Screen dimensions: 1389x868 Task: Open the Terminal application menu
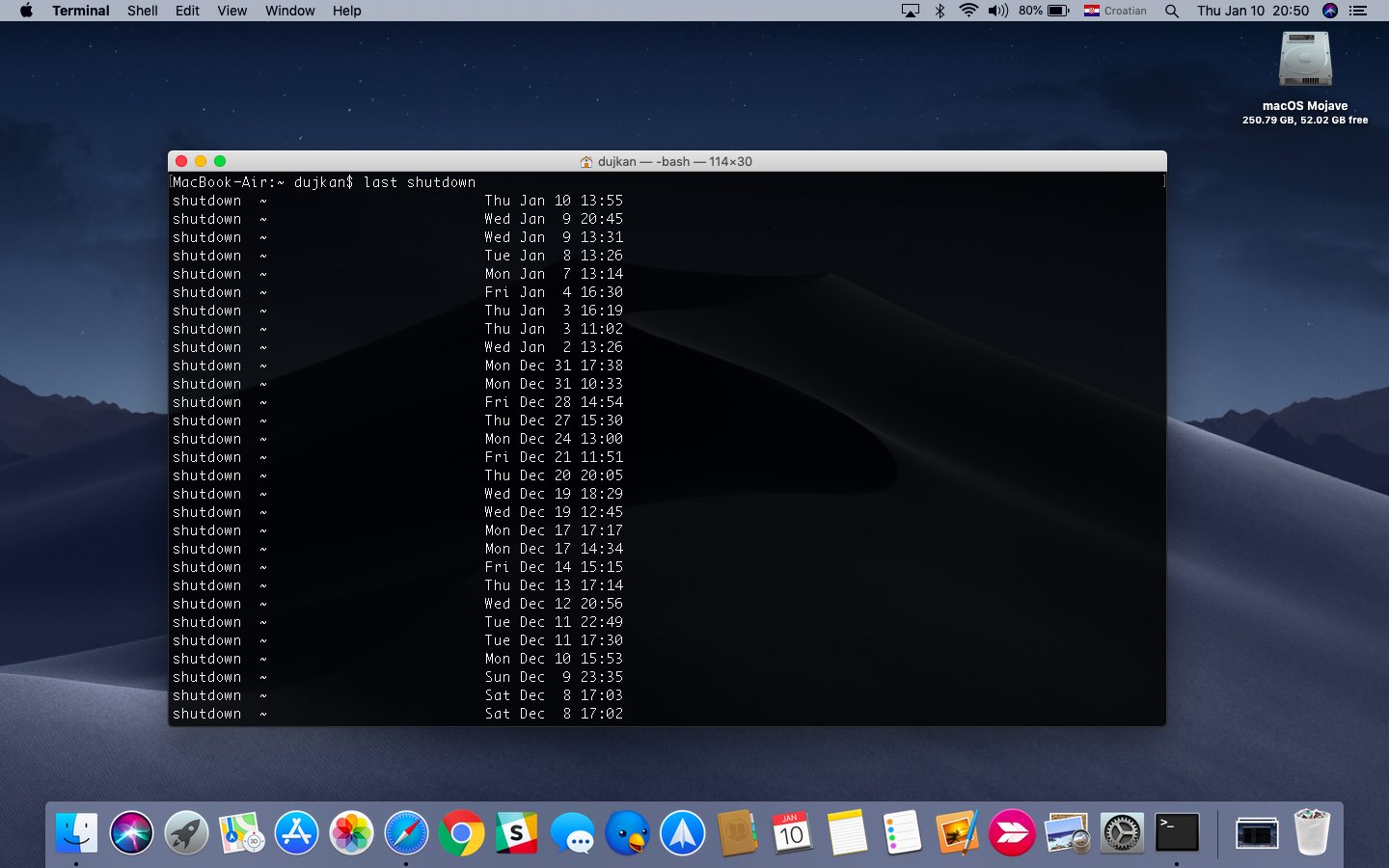pos(81,11)
